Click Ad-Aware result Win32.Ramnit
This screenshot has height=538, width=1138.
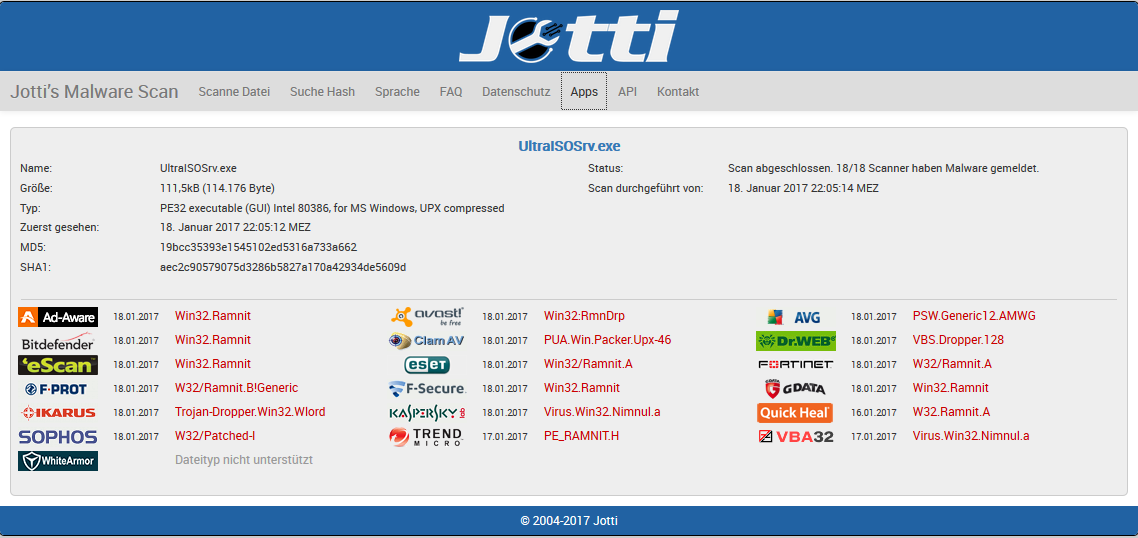tap(213, 316)
